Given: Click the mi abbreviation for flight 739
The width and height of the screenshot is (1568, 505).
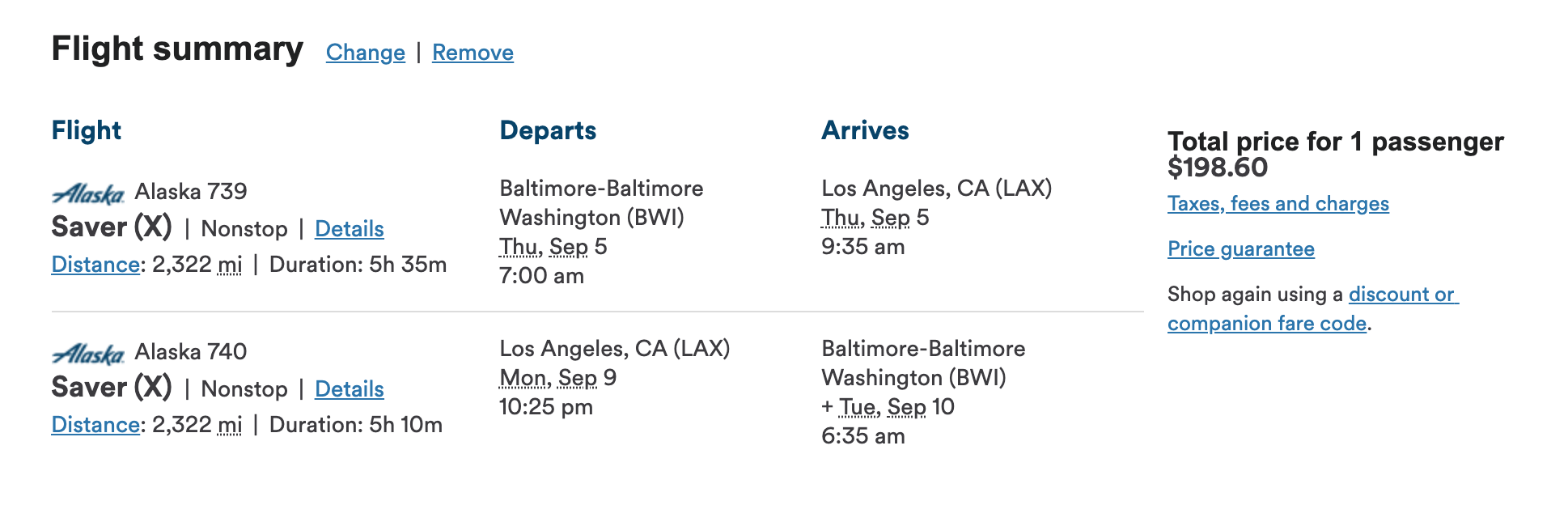Looking at the screenshot, I should point(231,265).
